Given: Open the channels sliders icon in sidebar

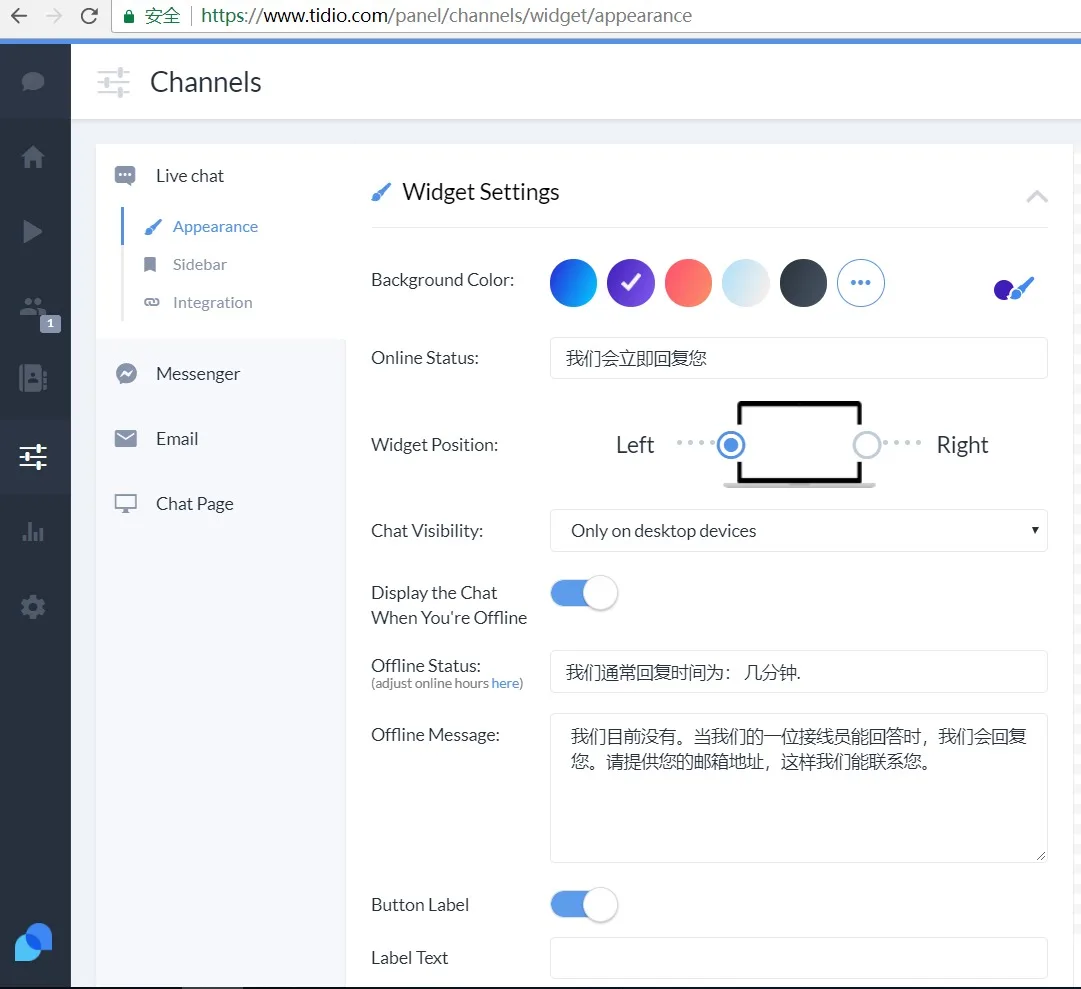Looking at the screenshot, I should click(33, 456).
